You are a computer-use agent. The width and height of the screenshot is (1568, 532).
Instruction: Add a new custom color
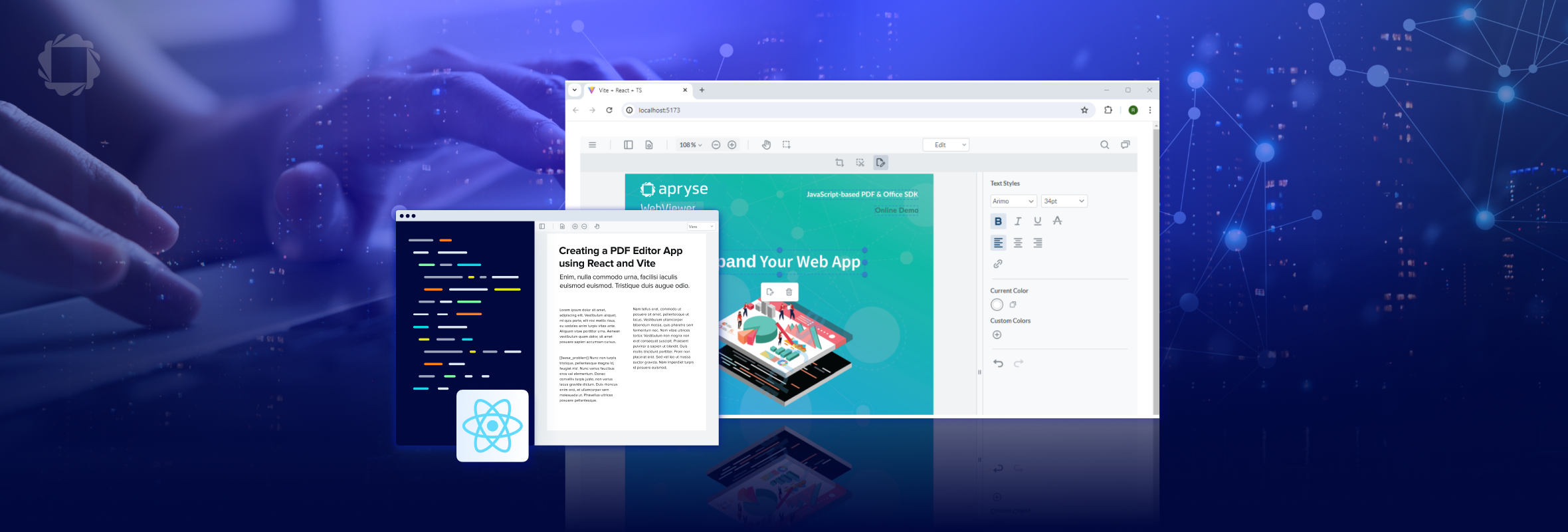point(997,334)
